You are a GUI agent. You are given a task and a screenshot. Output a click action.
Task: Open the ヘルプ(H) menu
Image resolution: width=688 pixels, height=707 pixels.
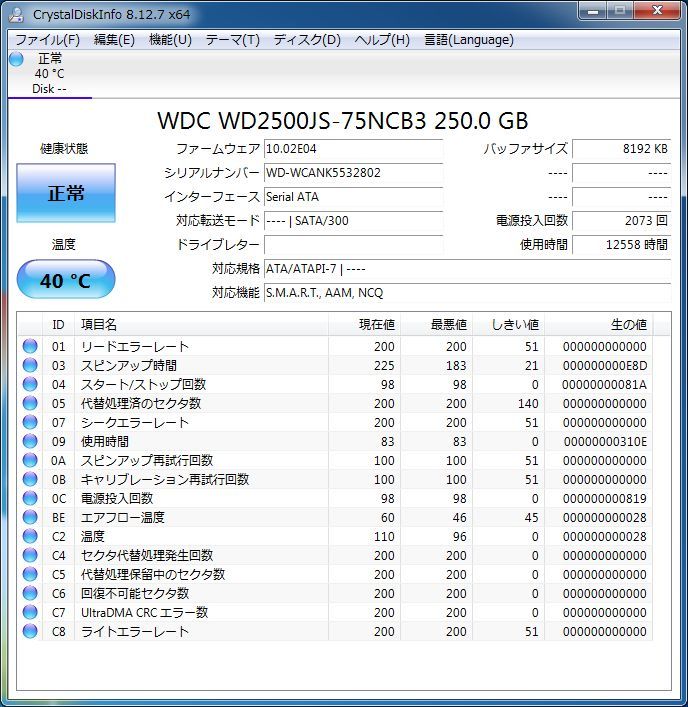(x=382, y=40)
